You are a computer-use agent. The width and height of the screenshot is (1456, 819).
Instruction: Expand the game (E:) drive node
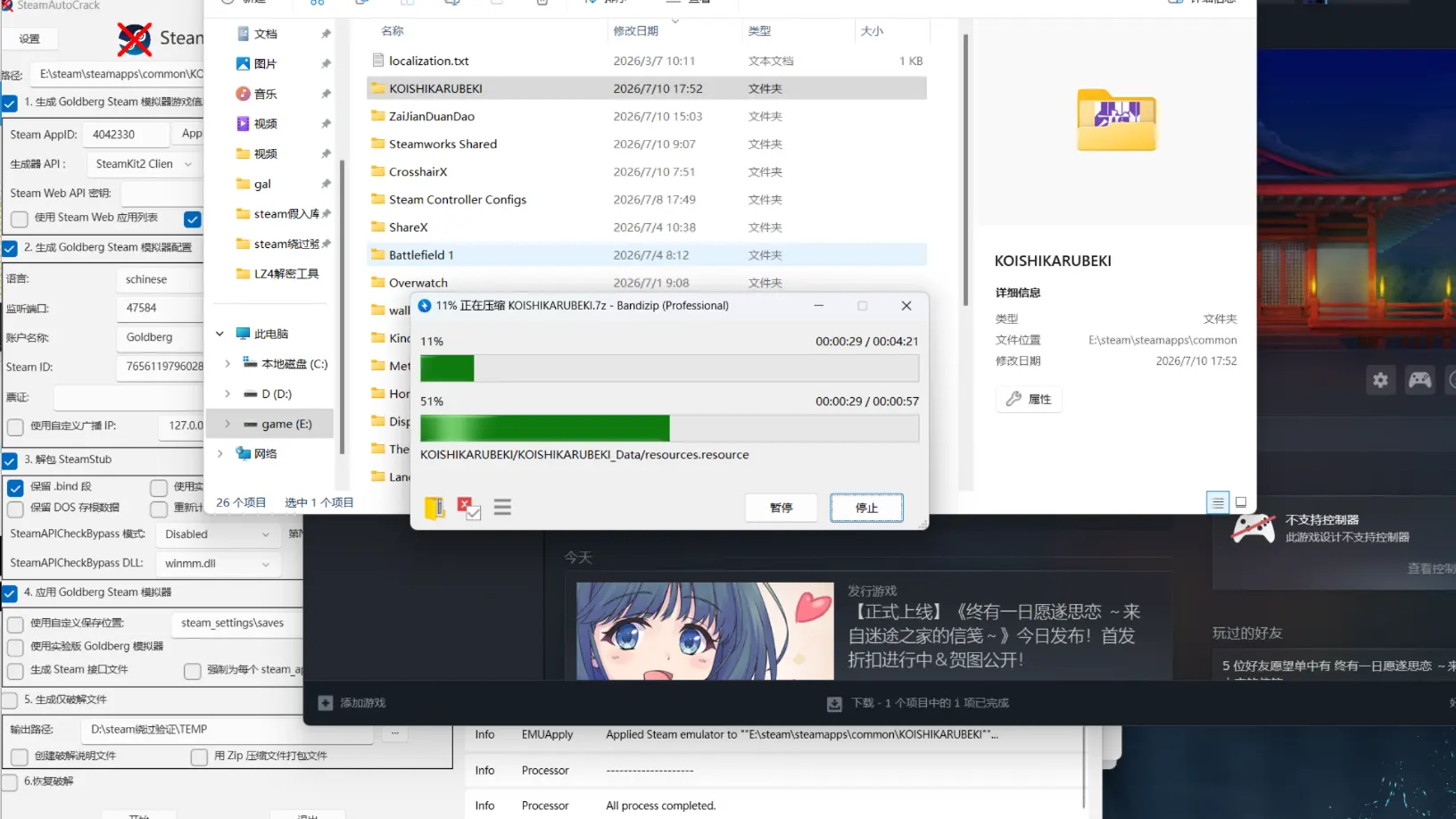(227, 424)
